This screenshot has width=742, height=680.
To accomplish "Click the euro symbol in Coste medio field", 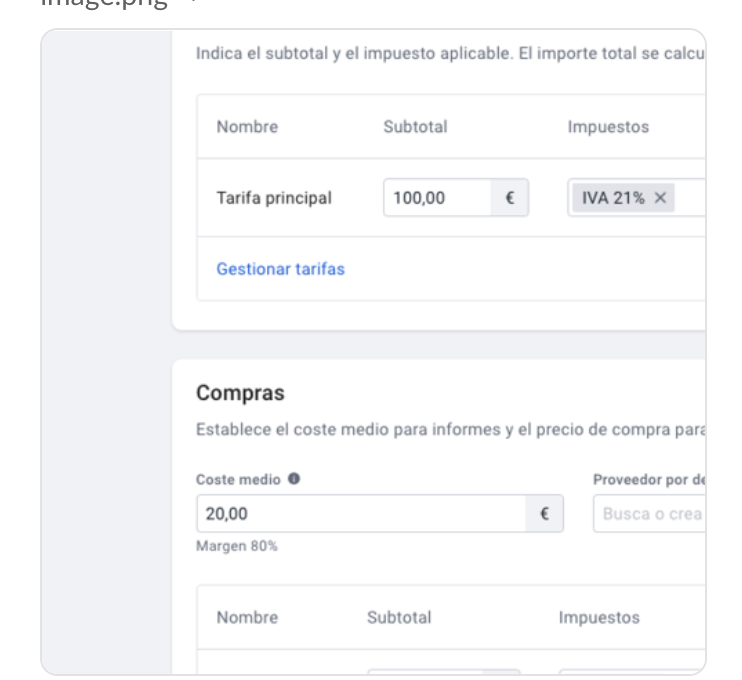I will pos(545,514).
